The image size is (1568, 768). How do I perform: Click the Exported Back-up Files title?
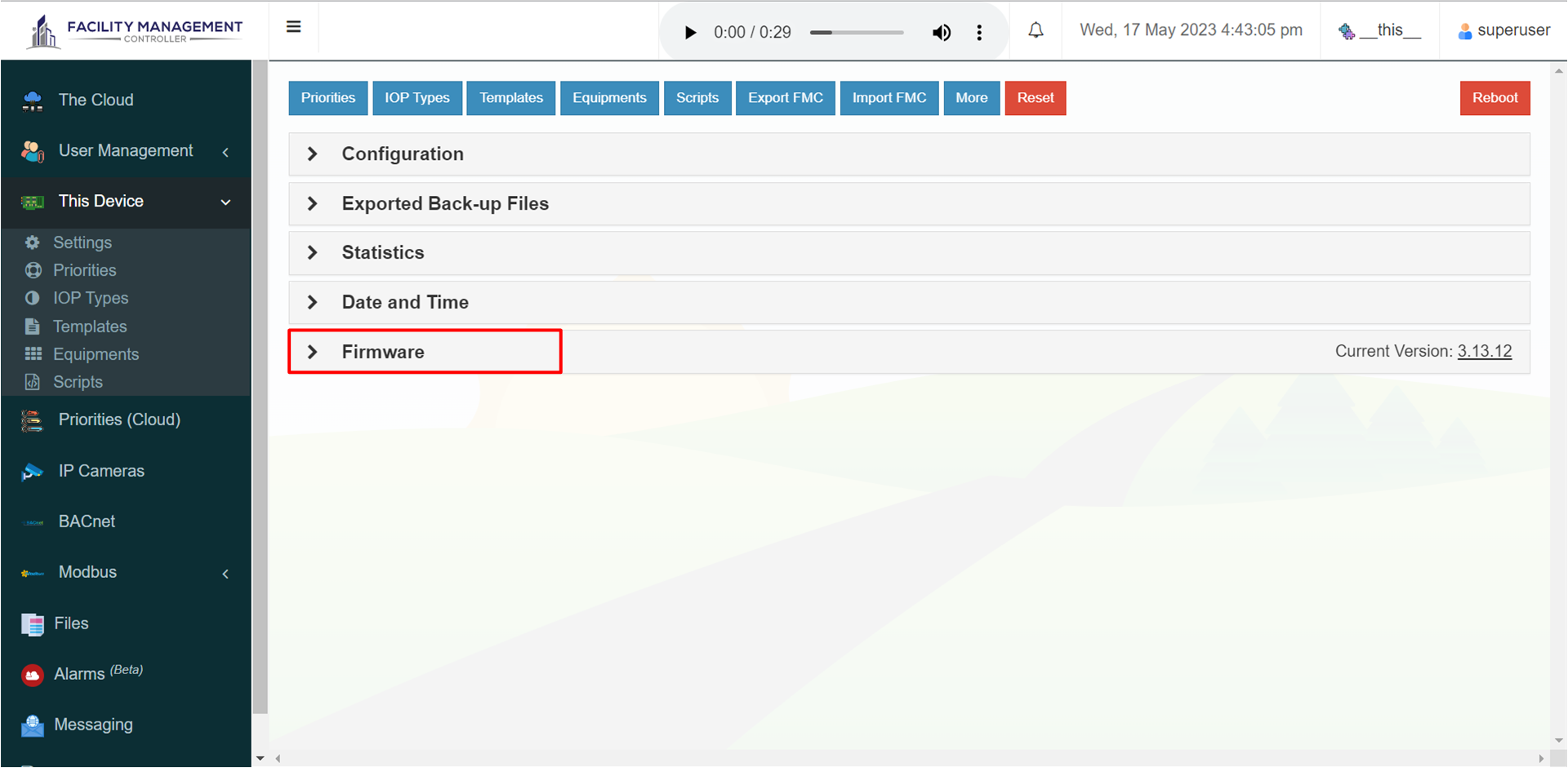445,204
